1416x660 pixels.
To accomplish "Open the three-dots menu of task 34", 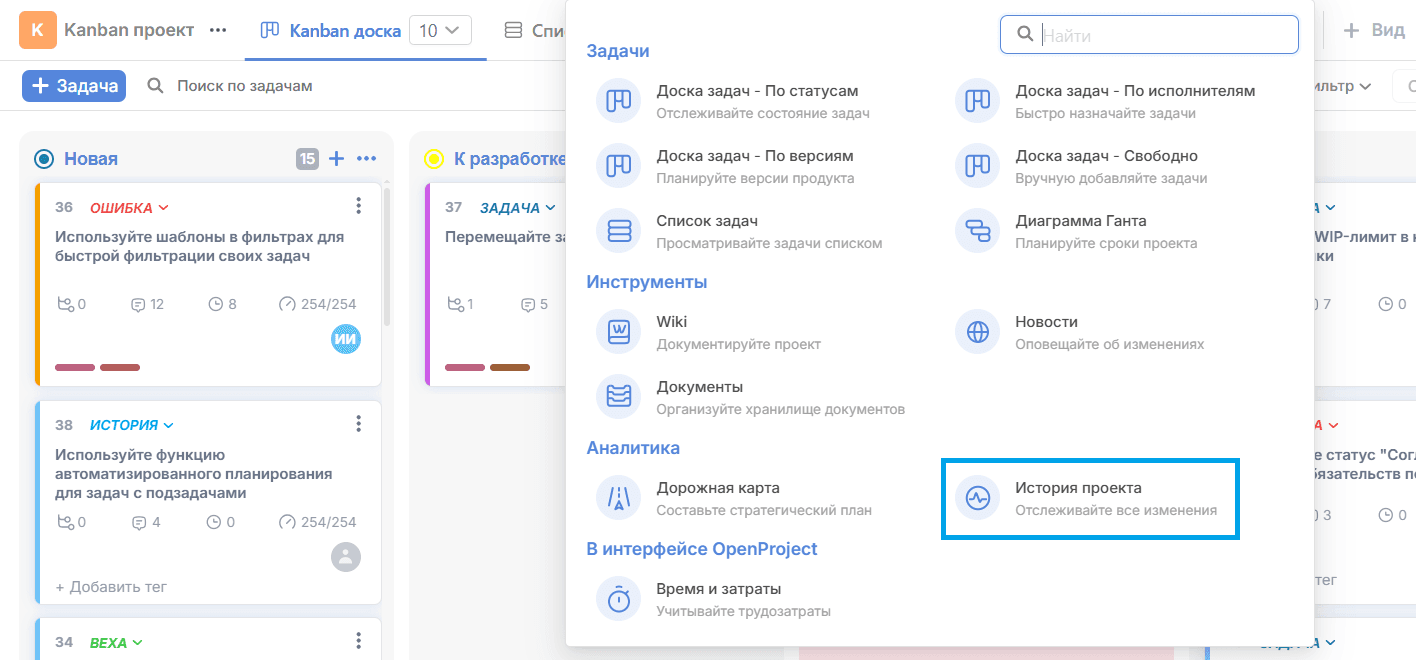I will [x=359, y=641].
